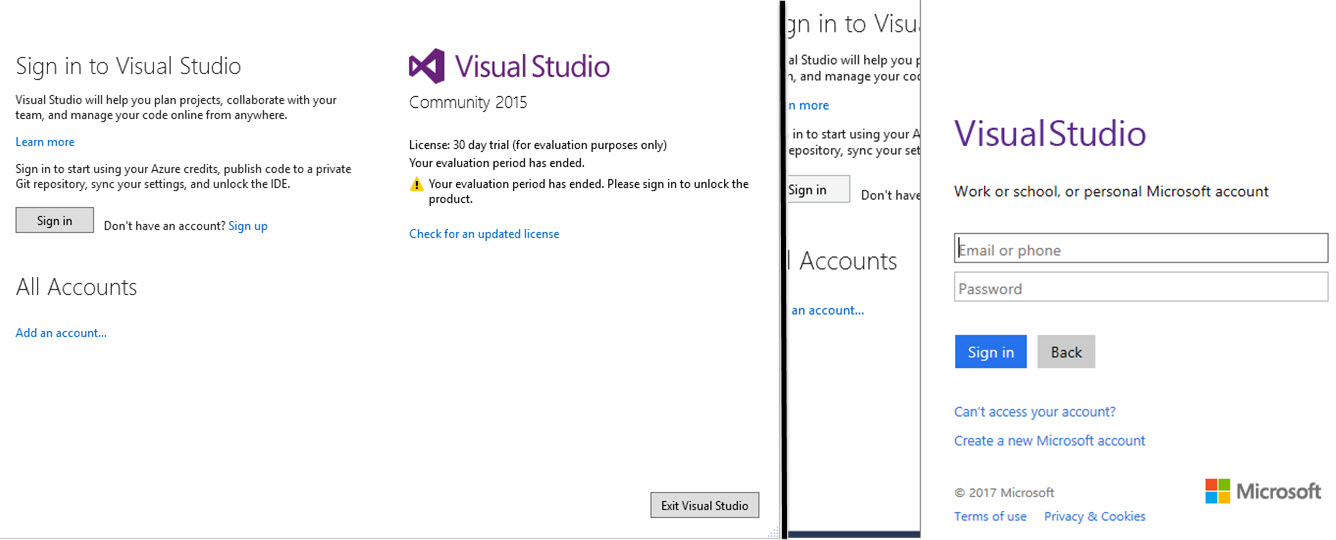The image size is (1336, 540).
Task: Click the yellow evaluation warning icon
Action: 417,185
